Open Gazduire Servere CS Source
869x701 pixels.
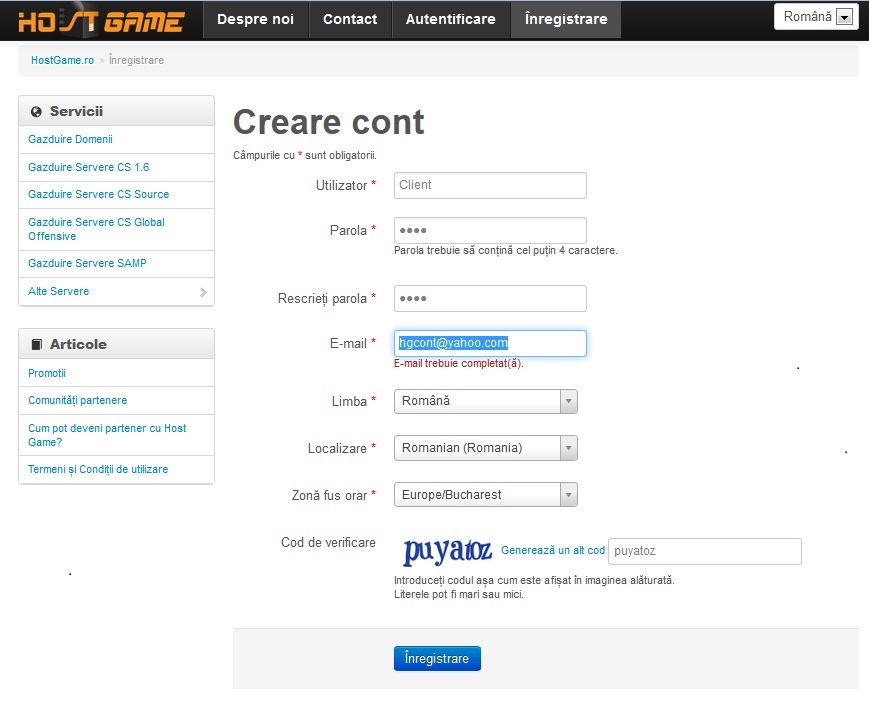pyautogui.click(x=99, y=194)
